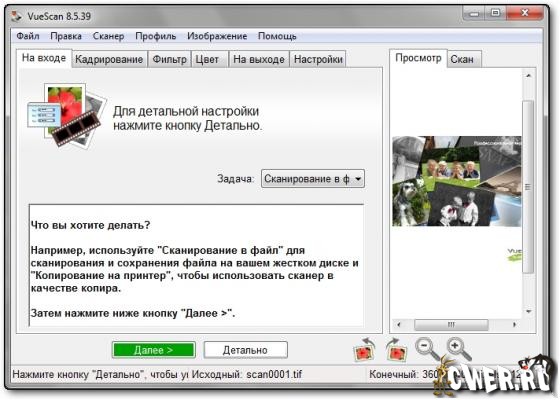Image resolution: width=560 pixels, height=400 pixels.
Task: Open the Профиль menu
Action: point(156,36)
